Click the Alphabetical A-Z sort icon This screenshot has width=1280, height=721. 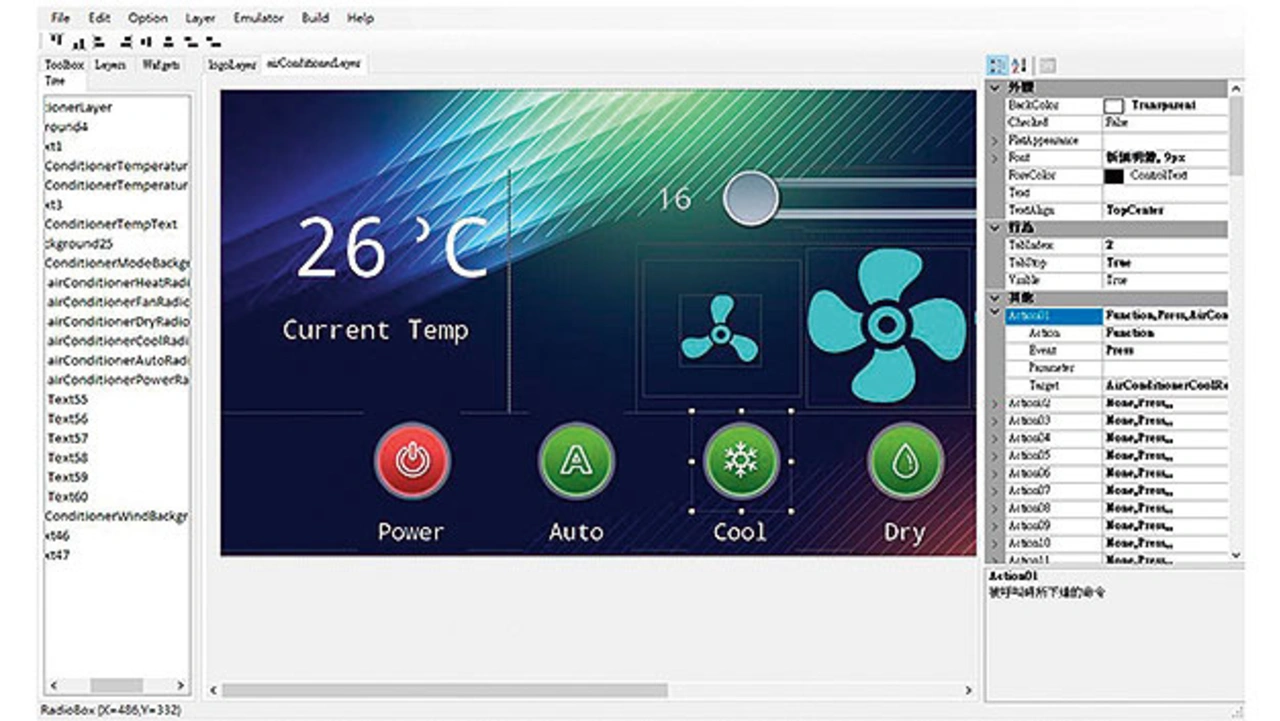click(x=1019, y=66)
